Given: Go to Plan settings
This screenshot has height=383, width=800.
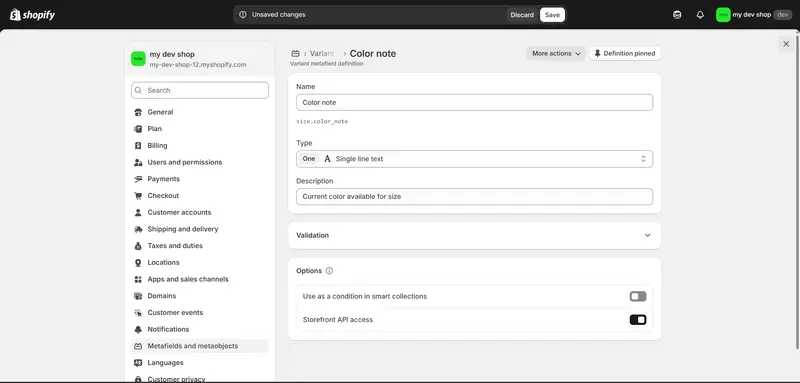Looking at the screenshot, I should point(199,129).
